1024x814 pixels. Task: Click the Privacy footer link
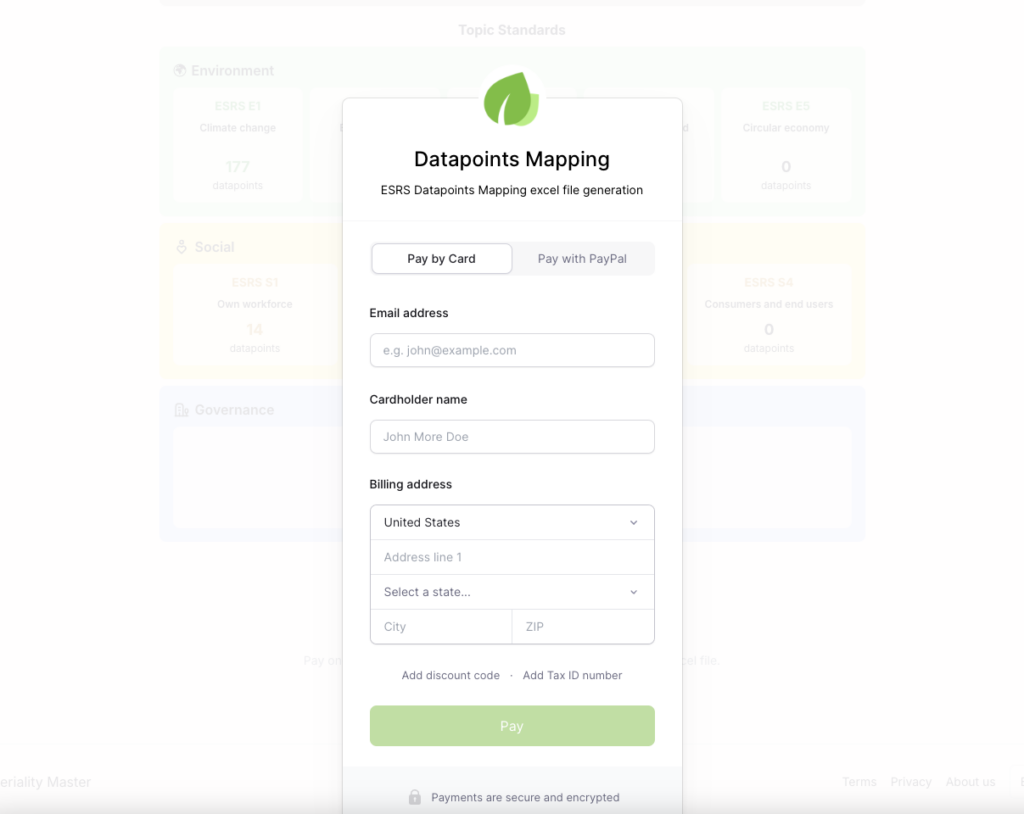tap(911, 781)
